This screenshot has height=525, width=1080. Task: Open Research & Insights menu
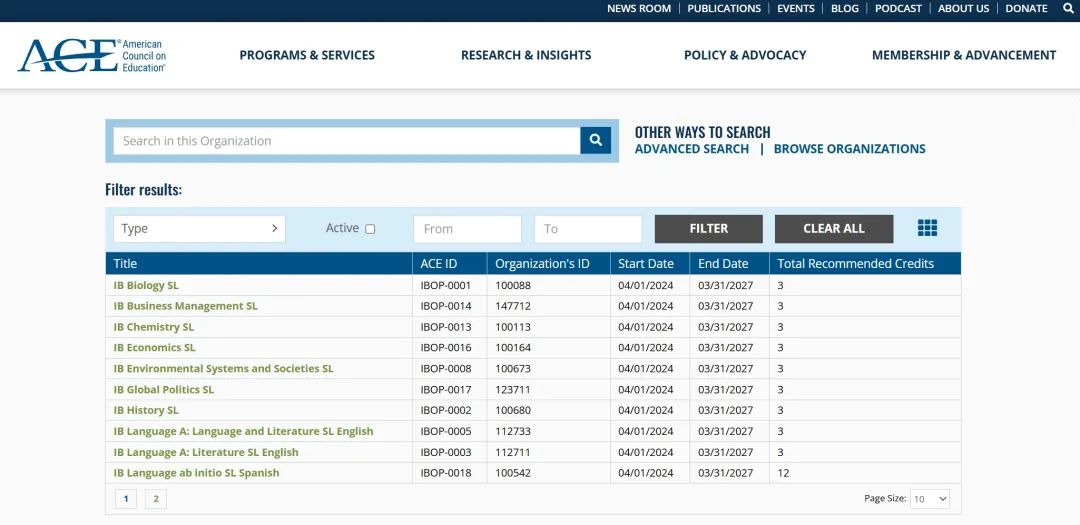[526, 55]
